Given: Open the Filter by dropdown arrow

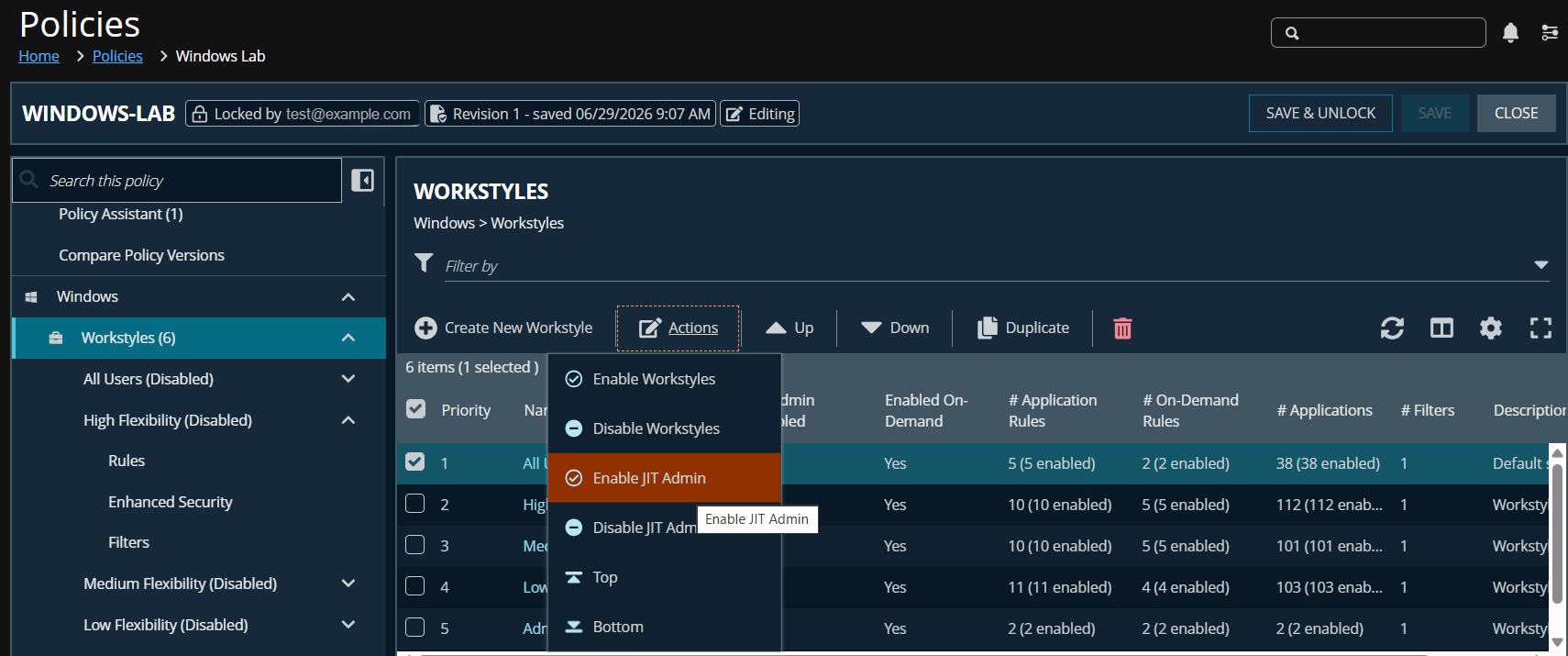Looking at the screenshot, I should click(1541, 265).
